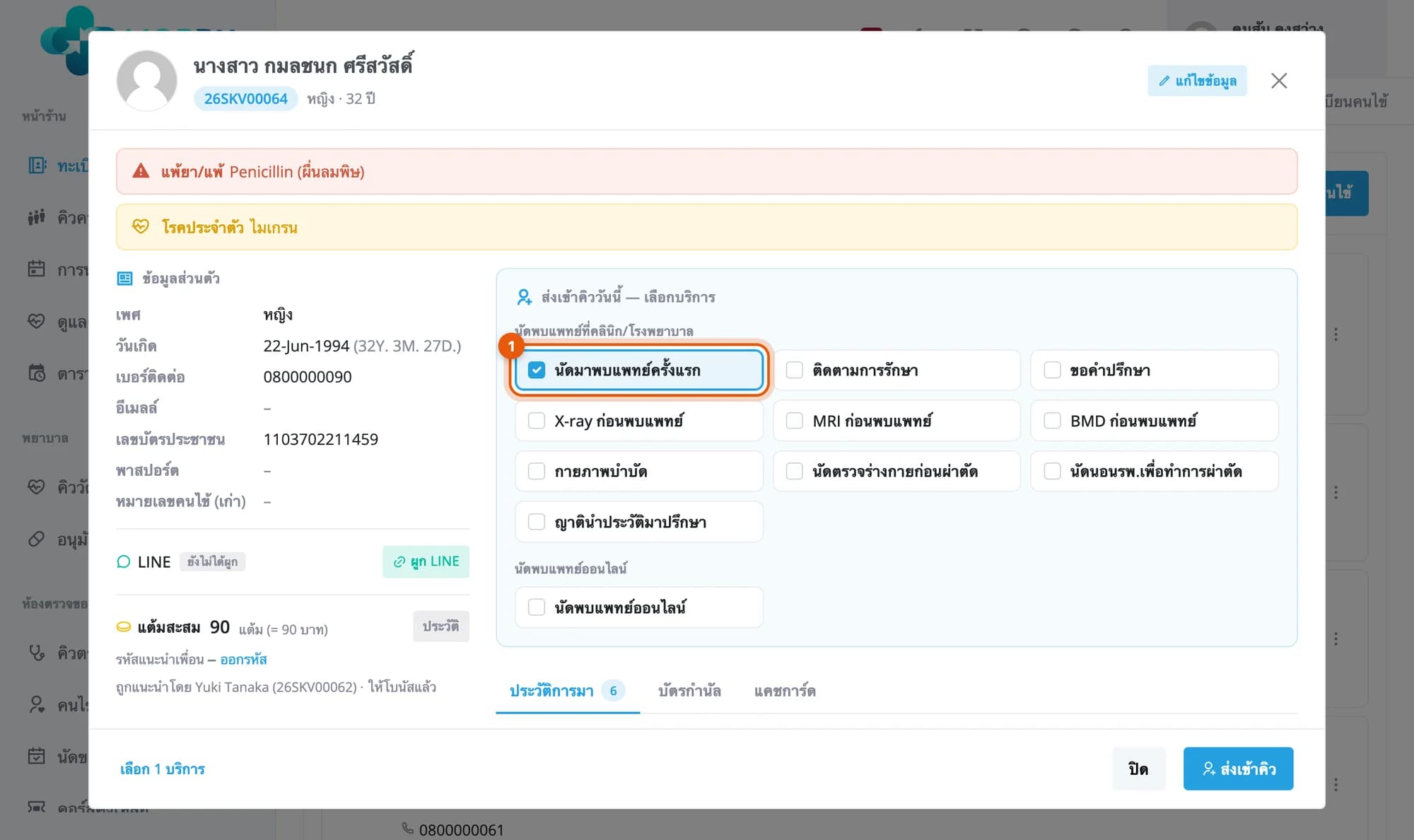Screen dimensions: 1414x840
Task: Click patient ID badge 26SKV00064
Action: coord(245,98)
